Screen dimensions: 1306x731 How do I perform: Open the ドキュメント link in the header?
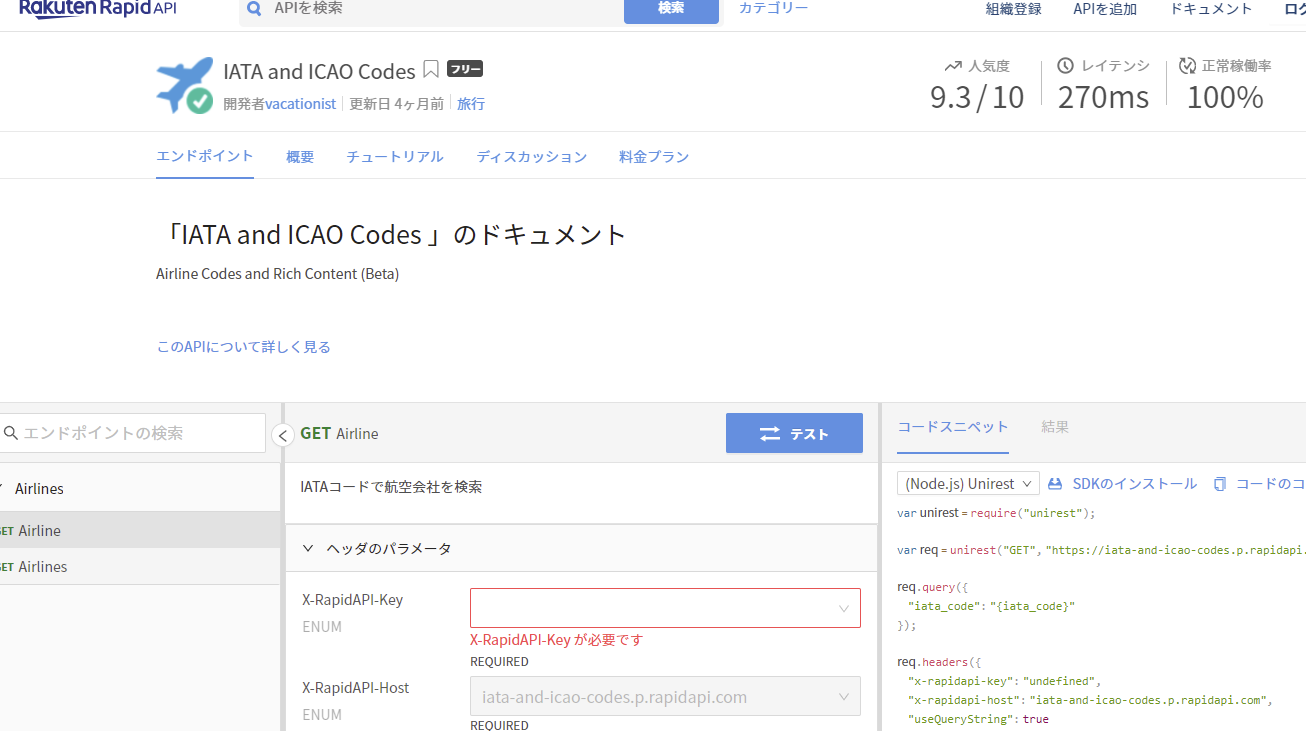click(x=1211, y=9)
